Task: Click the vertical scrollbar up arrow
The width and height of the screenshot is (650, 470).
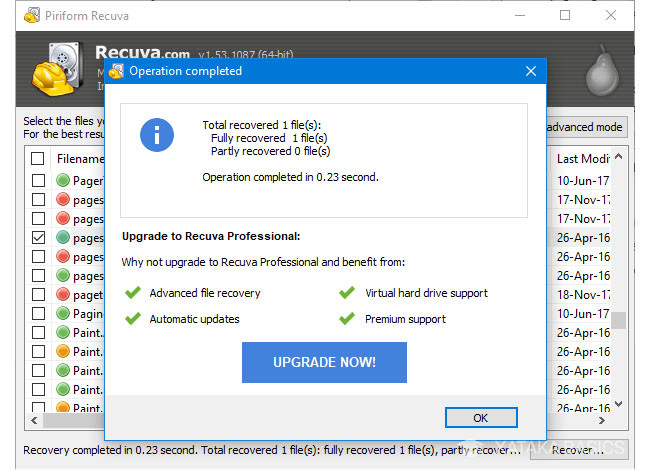Action: [618, 157]
